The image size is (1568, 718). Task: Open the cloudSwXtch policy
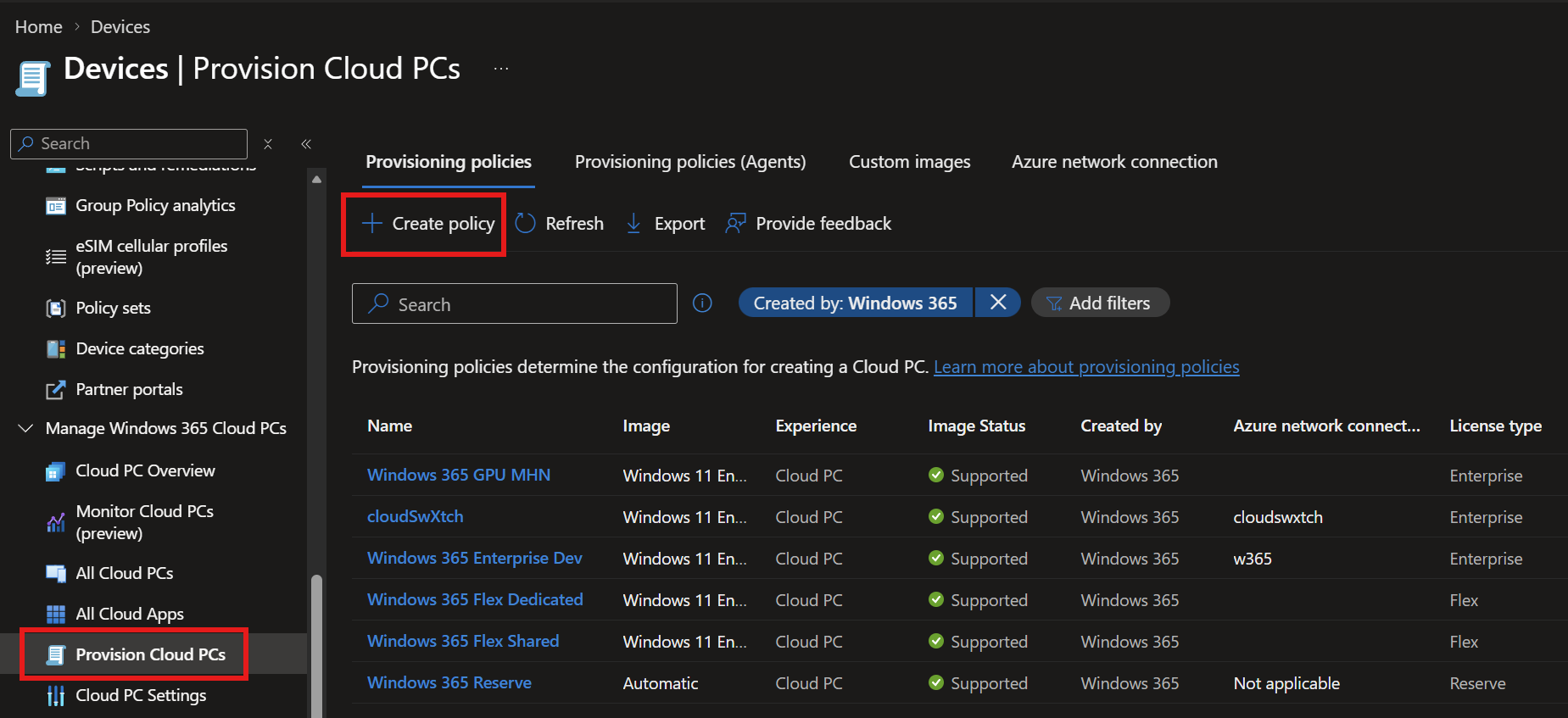point(415,517)
